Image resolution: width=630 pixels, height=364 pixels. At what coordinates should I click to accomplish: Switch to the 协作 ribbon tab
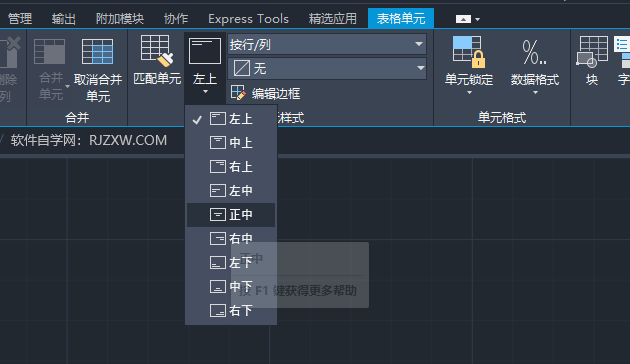click(x=176, y=18)
